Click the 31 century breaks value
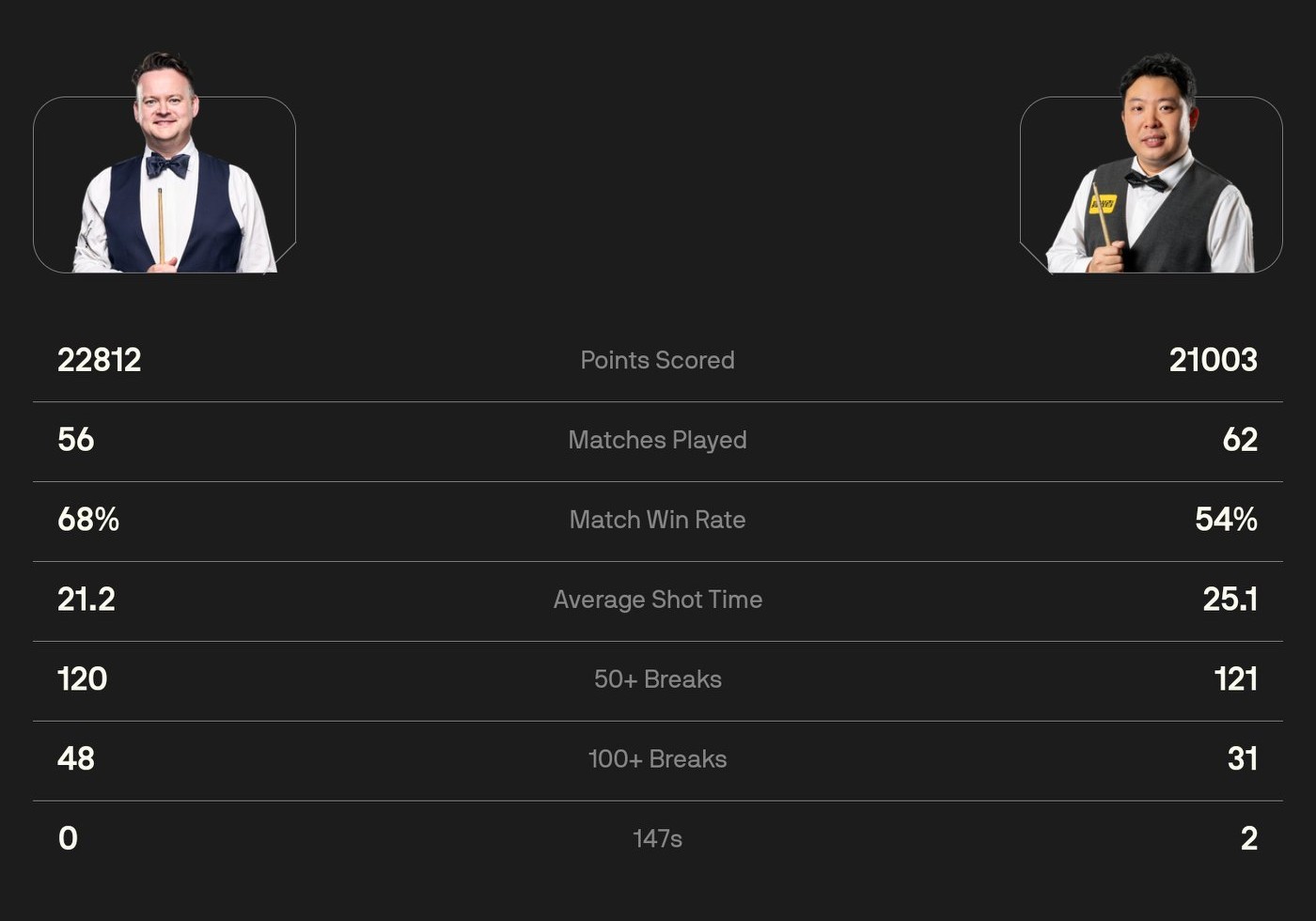Screen dimensions: 1316x921 click(x=1242, y=759)
